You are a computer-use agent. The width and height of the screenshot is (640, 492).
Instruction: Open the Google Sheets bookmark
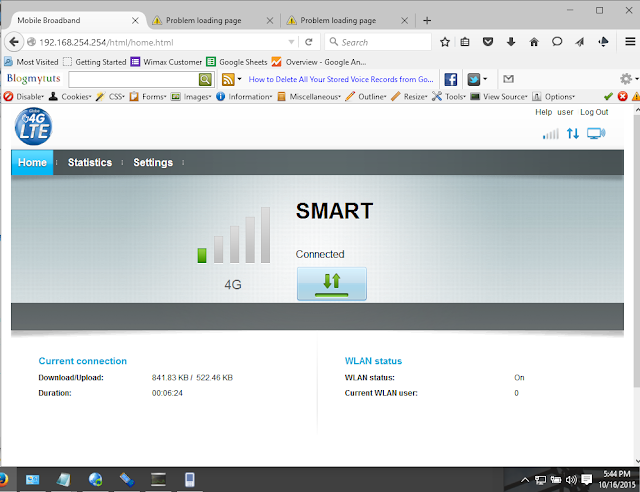click(237, 62)
